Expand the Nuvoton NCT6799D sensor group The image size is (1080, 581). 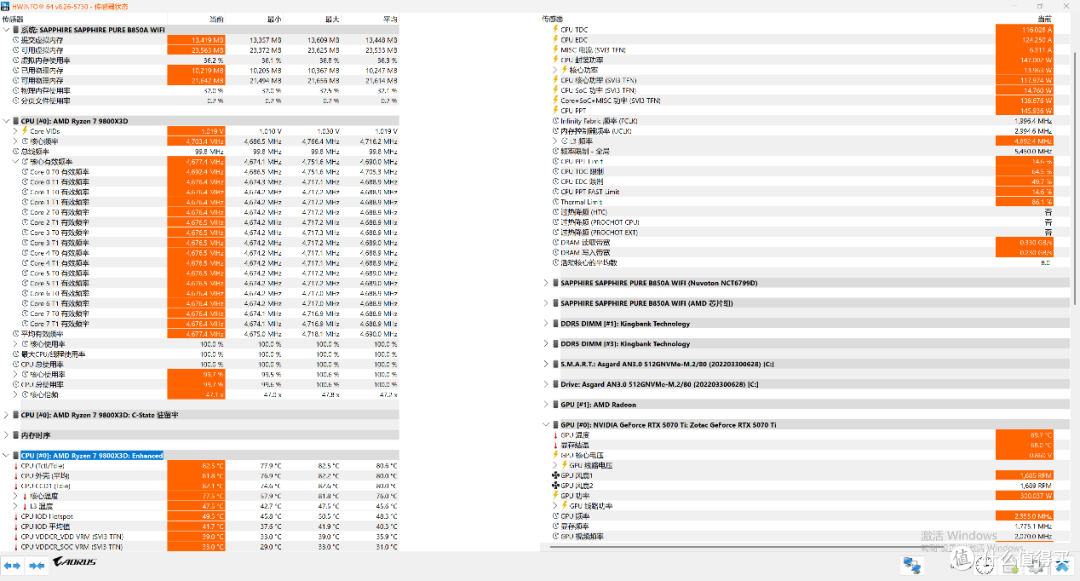click(546, 283)
